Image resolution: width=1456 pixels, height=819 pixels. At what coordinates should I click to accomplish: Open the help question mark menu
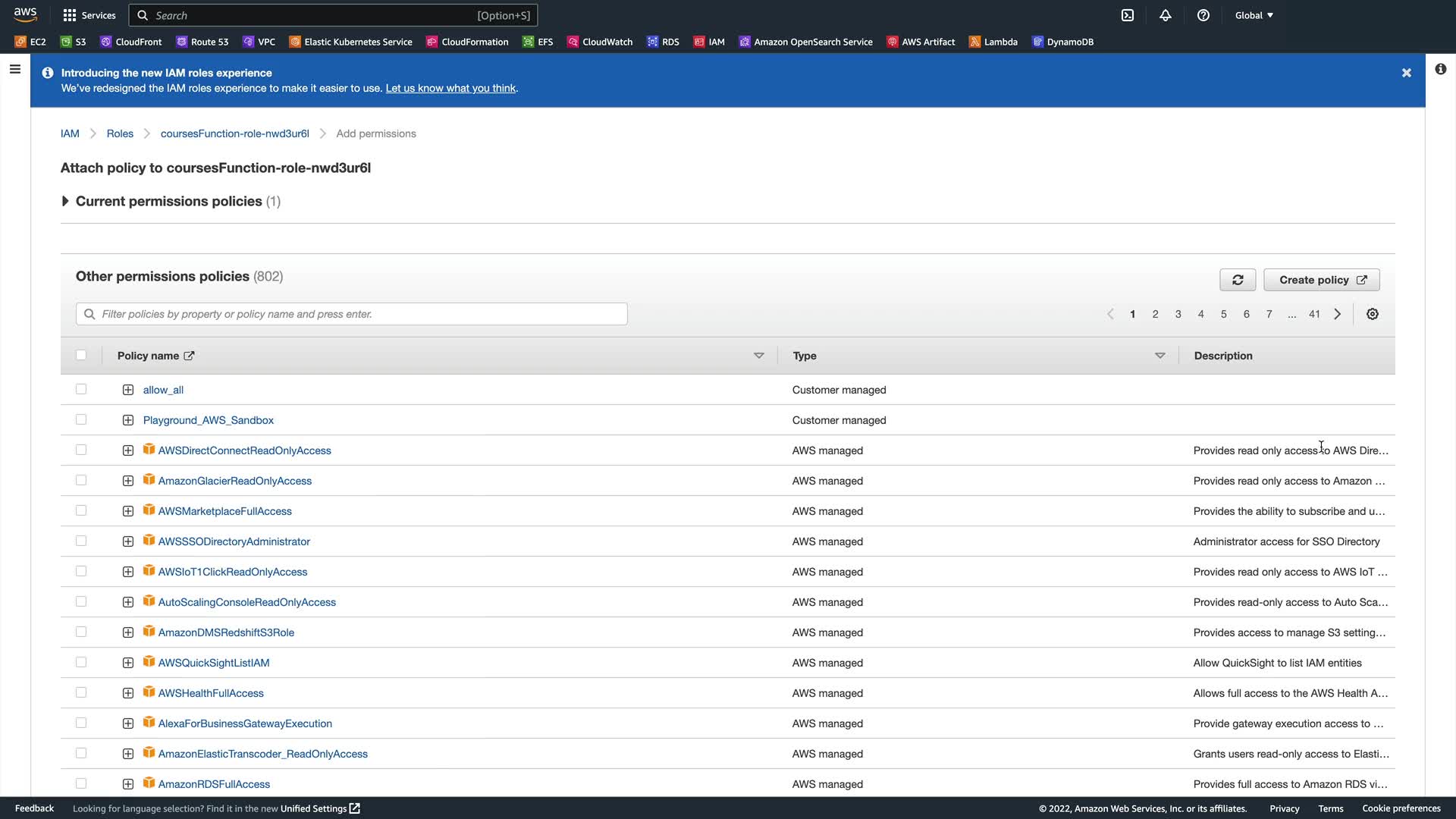(x=1203, y=15)
